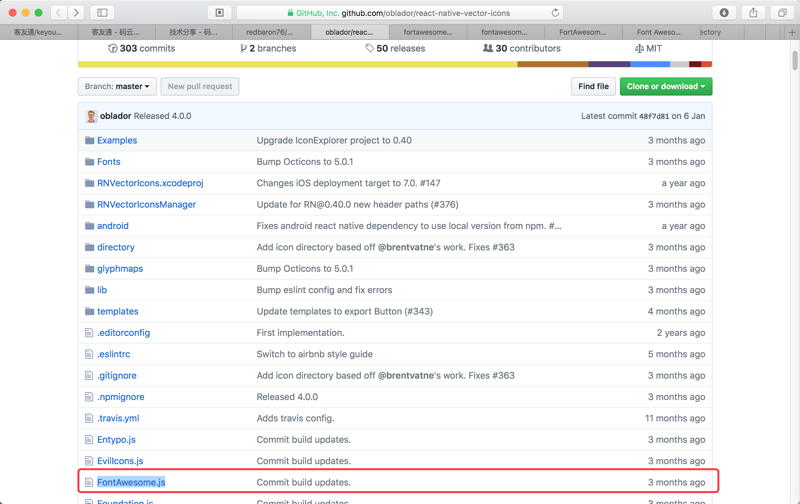Click Safari sidebar toggle icon

coord(102,13)
